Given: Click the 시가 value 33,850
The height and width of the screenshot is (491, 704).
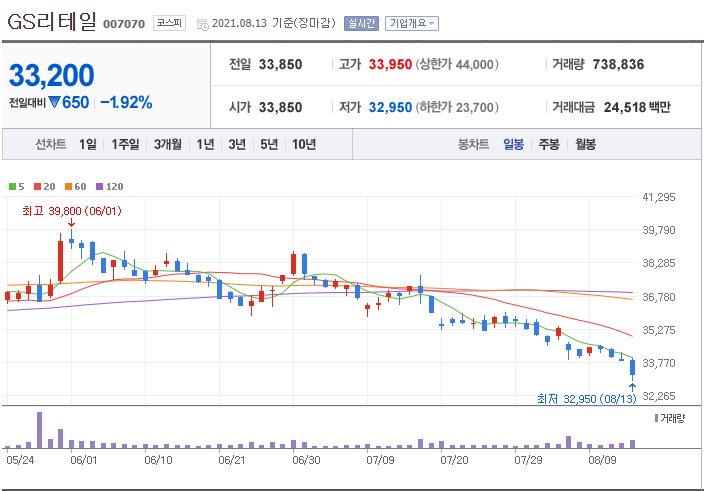Looking at the screenshot, I should [280, 107].
